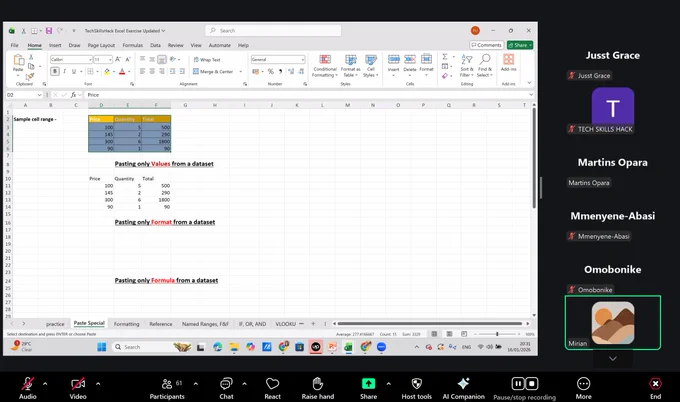Toggle Underline formatting
The width and height of the screenshot is (680, 402).
point(74,72)
